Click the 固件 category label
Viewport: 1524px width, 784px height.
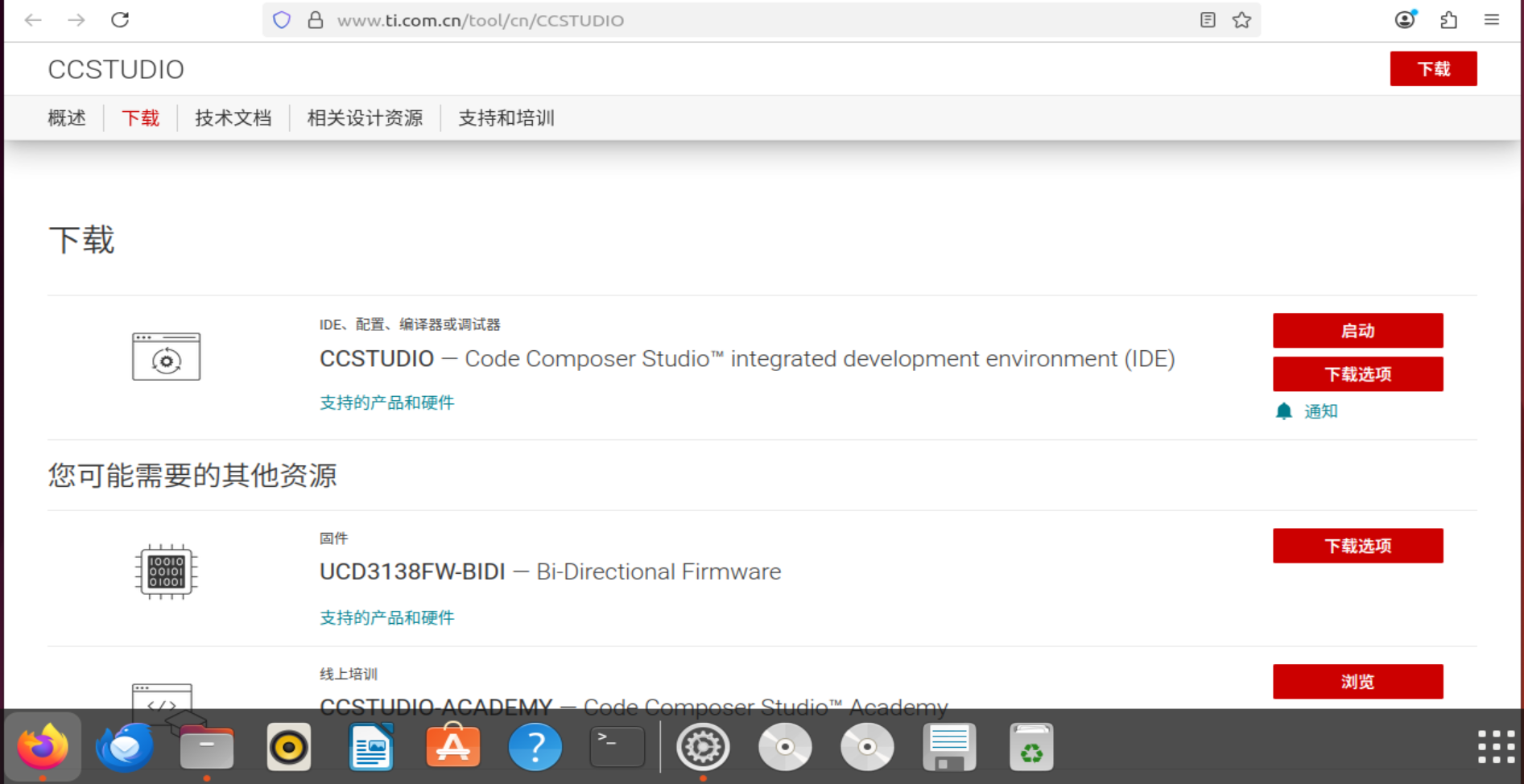pyautogui.click(x=334, y=538)
